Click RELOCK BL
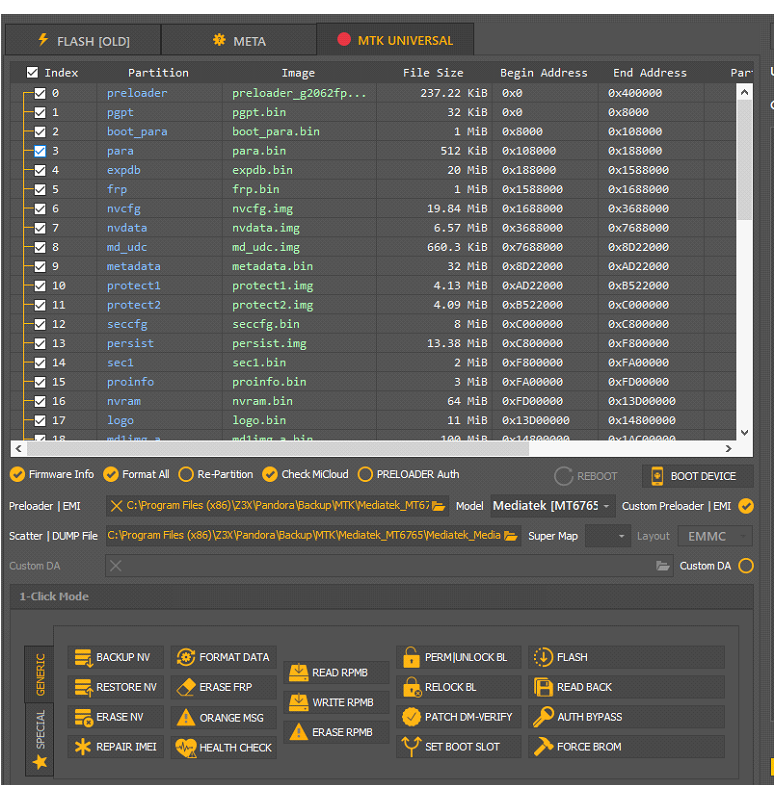775x785 pixels. coord(459,687)
